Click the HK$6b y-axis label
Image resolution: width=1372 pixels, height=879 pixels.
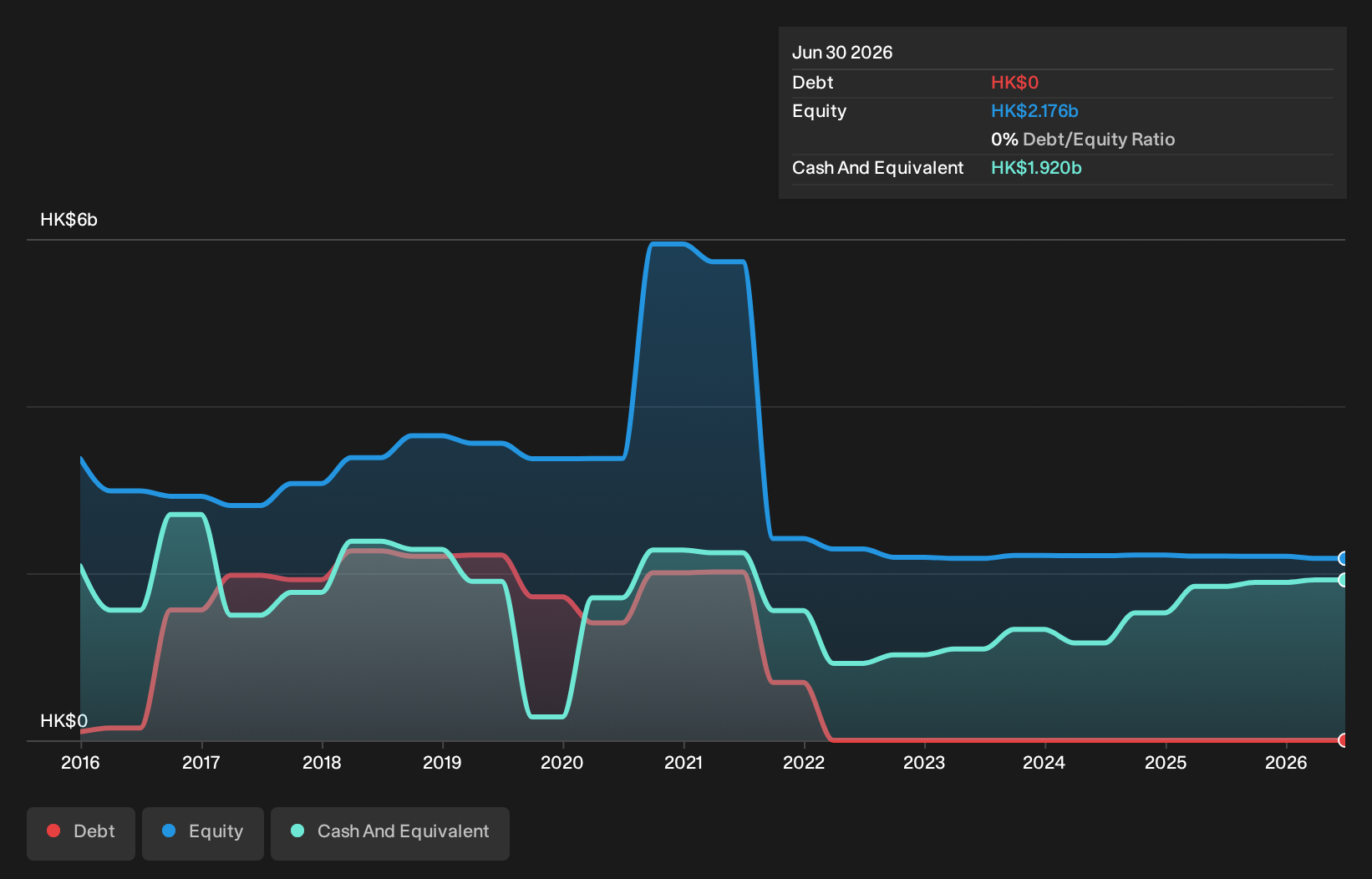tap(69, 220)
